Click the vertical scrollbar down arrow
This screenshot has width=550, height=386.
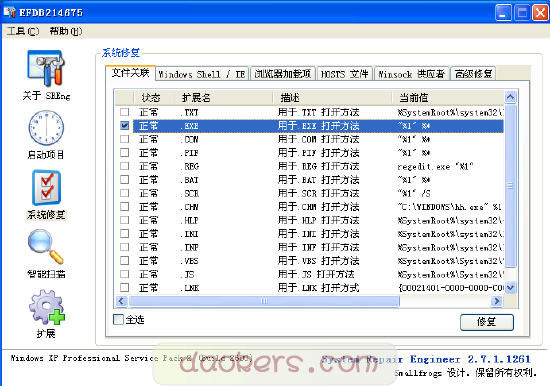(x=510, y=288)
